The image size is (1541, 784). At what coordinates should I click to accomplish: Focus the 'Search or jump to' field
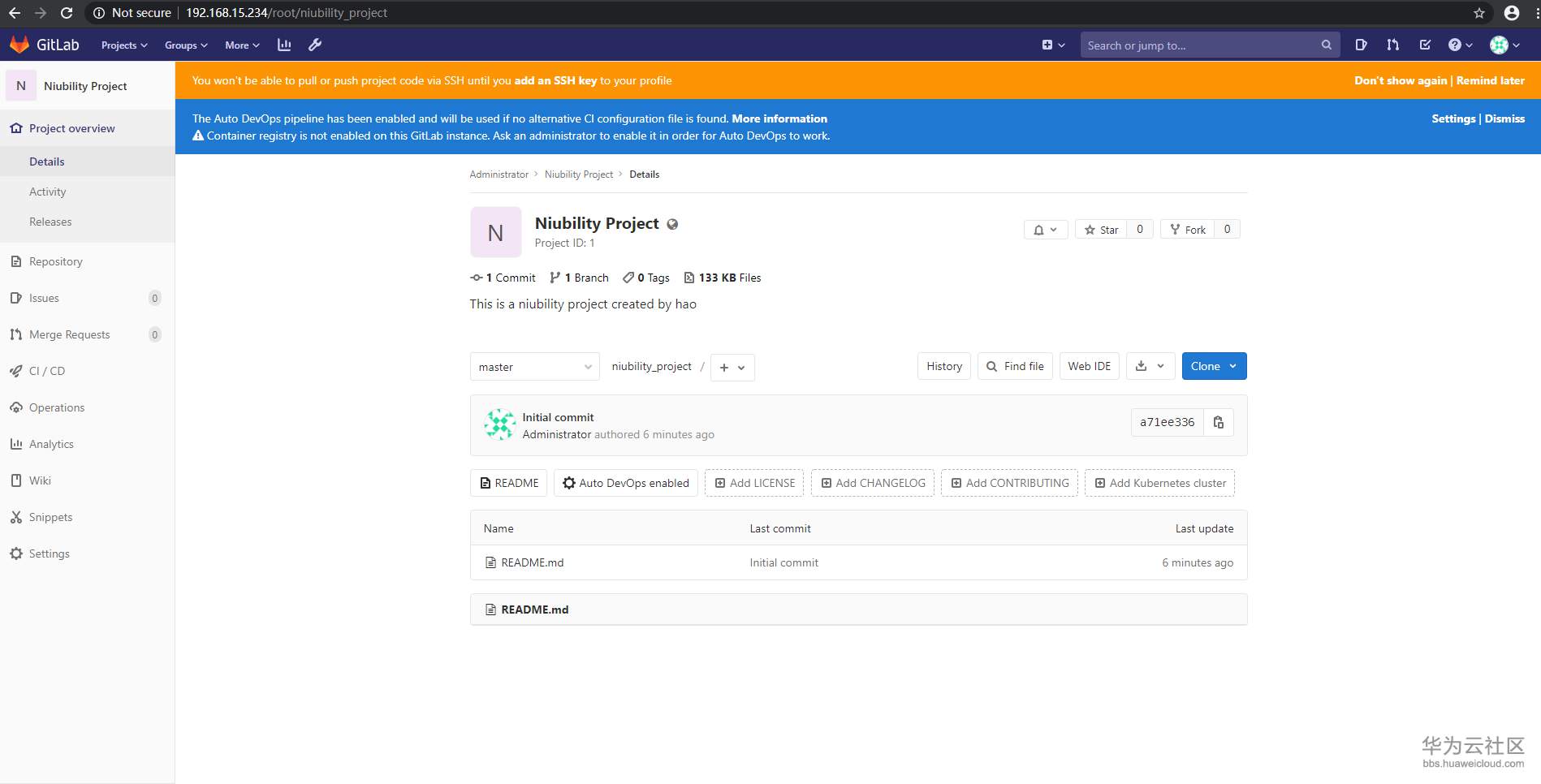1209,45
